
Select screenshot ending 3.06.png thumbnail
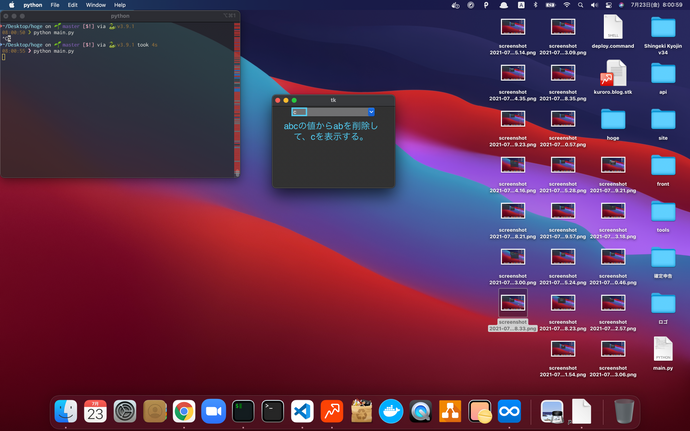613,349
